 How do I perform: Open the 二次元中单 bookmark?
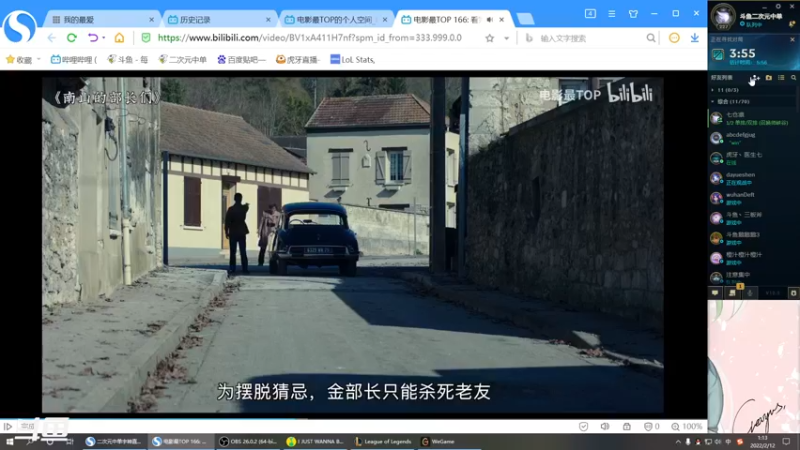pyautogui.click(x=183, y=60)
